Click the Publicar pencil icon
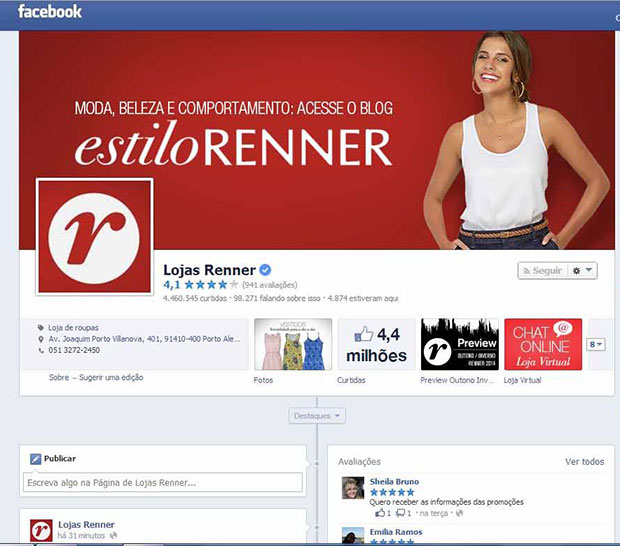620x546 pixels. tap(36, 459)
